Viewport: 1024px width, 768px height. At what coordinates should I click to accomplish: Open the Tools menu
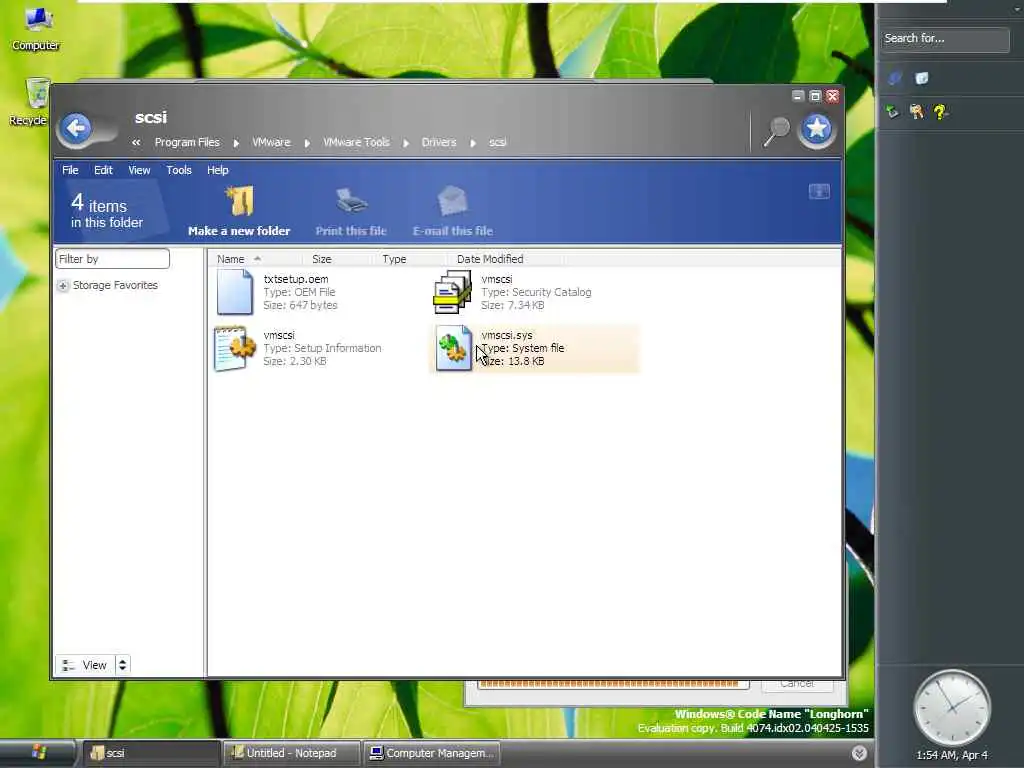pos(179,170)
